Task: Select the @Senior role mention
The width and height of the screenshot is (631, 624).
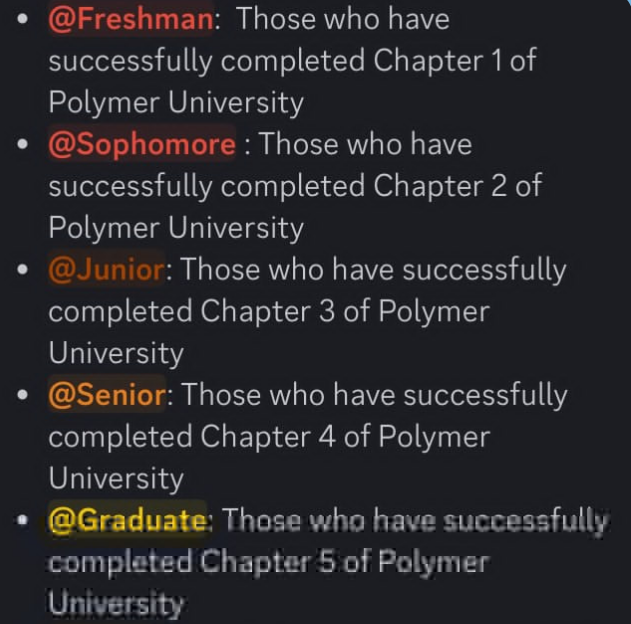Action: point(107,395)
